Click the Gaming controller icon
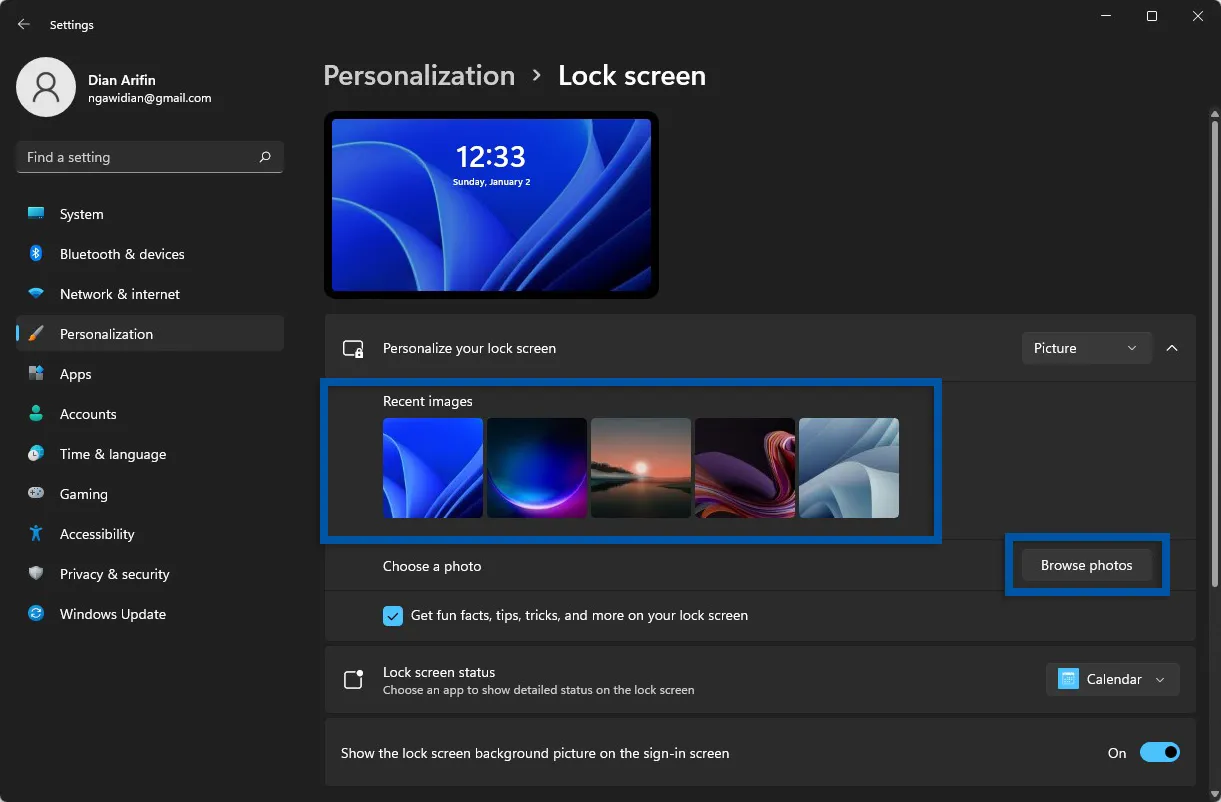The image size is (1221, 802). (36, 494)
